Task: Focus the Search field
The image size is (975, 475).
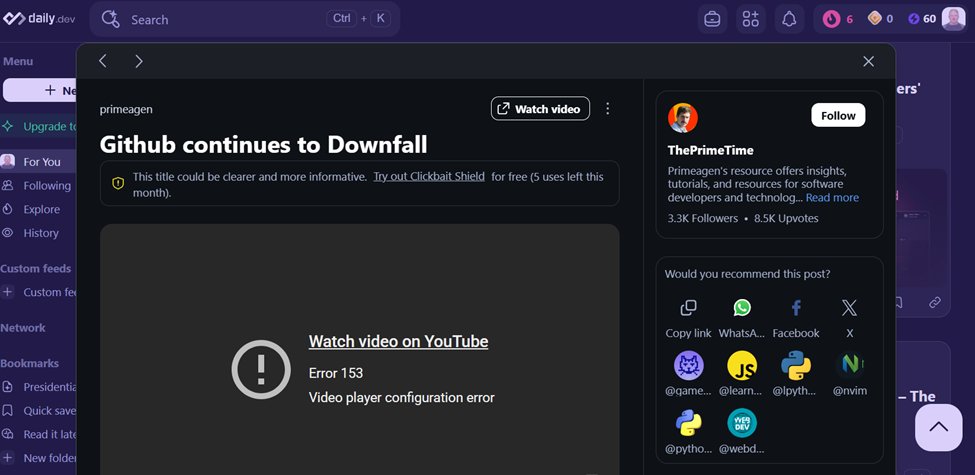Action: (x=244, y=19)
